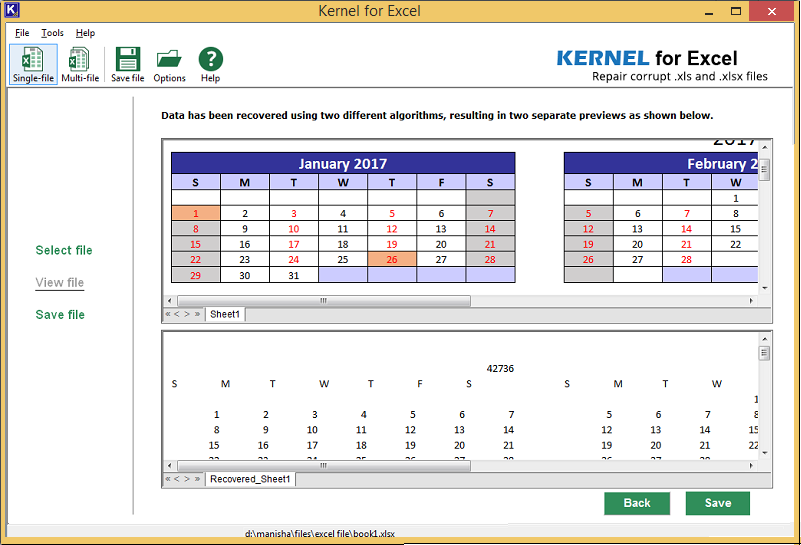Select cell 28 in February calendar
The image size is (801, 545).
click(x=687, y=259)
